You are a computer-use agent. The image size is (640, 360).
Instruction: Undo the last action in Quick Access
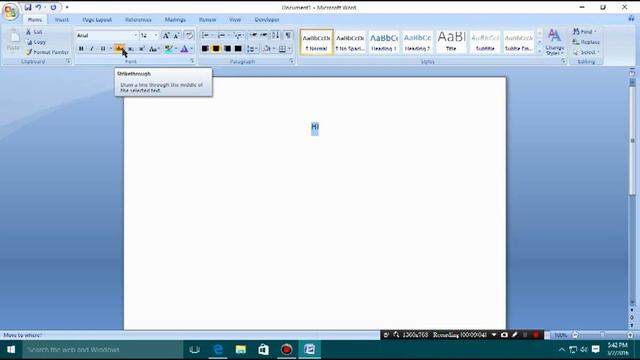(x=38, y=7)
